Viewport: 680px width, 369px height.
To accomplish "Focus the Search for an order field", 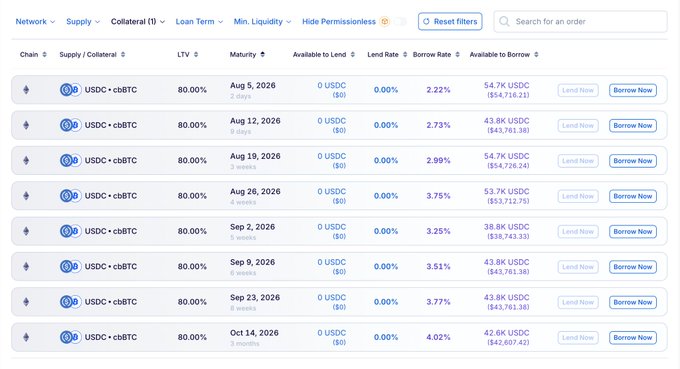I will coord(580,22).
